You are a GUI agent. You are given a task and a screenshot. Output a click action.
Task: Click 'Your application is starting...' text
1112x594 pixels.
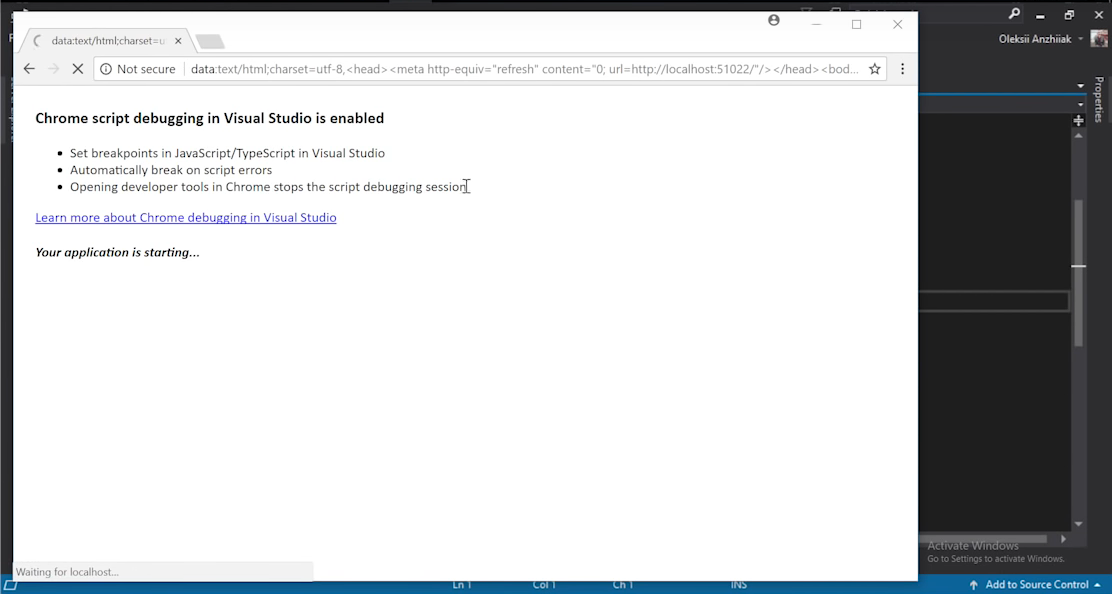(118, 252)
